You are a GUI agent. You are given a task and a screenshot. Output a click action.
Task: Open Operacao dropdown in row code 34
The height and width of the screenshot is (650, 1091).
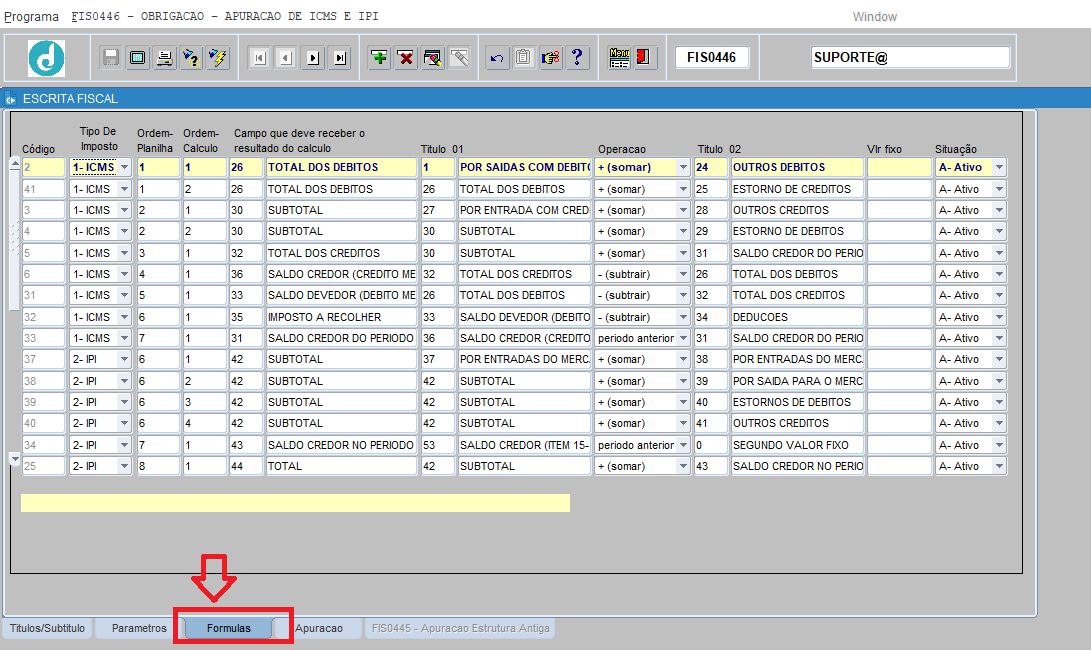coord(683,445)
